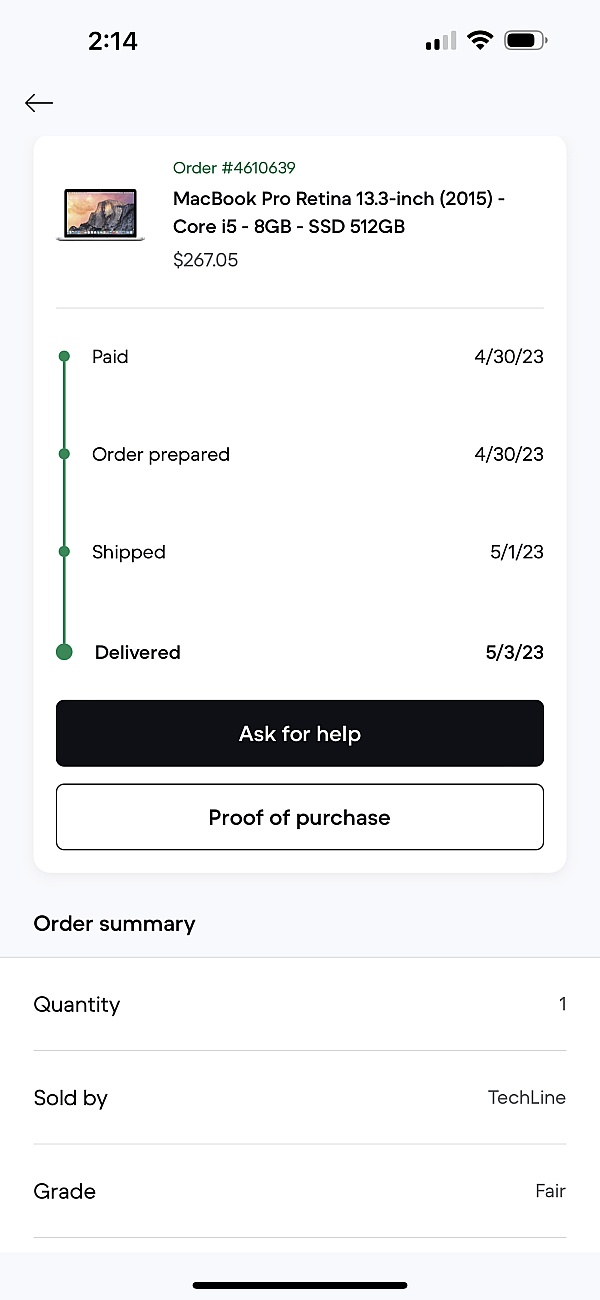Tap the 5/3/23 delivered date
The width and height of the screenshot is (600, 1300).
pos(514,652)
